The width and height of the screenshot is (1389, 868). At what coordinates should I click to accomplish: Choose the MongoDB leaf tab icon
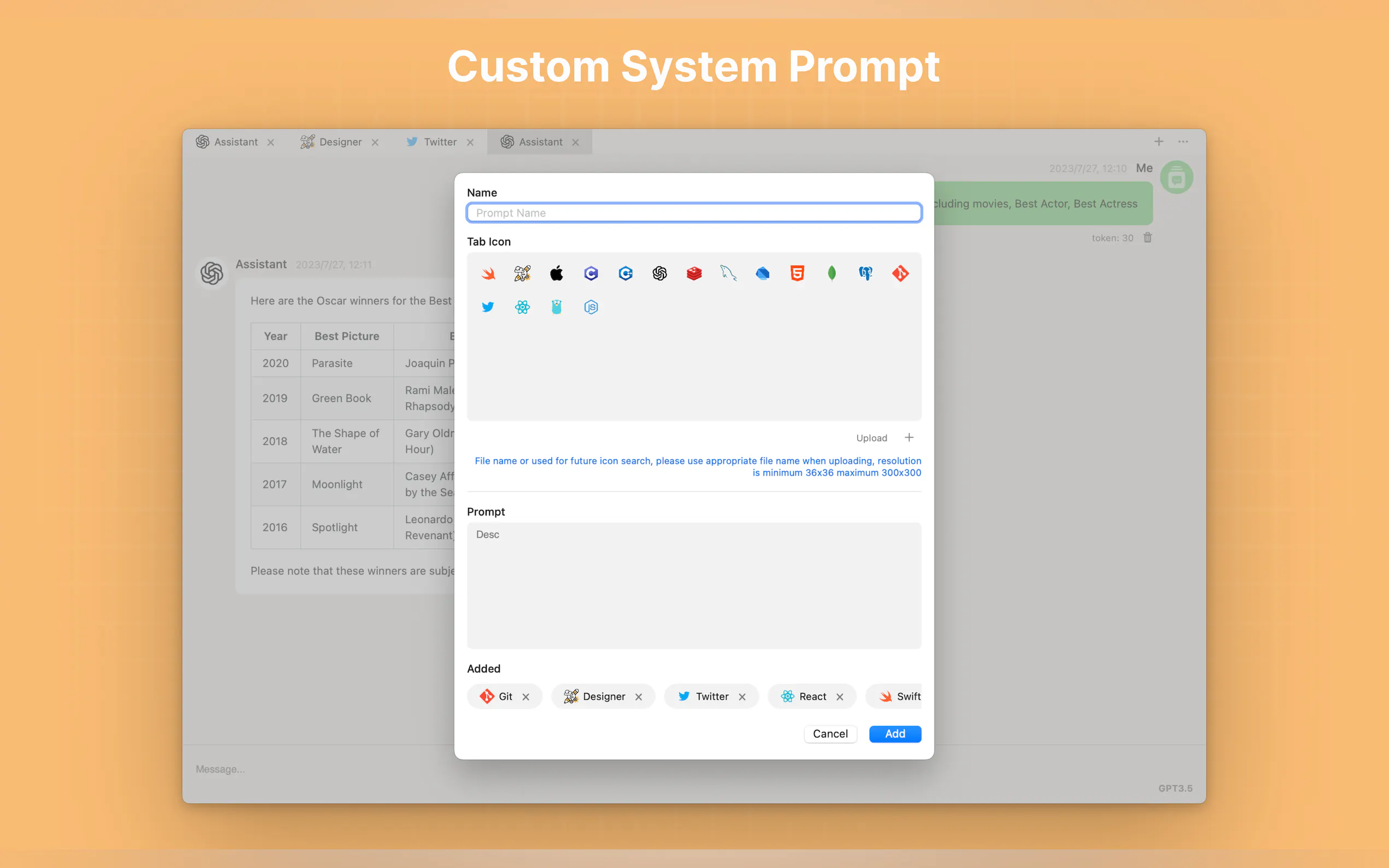click(x=831, y=274)
